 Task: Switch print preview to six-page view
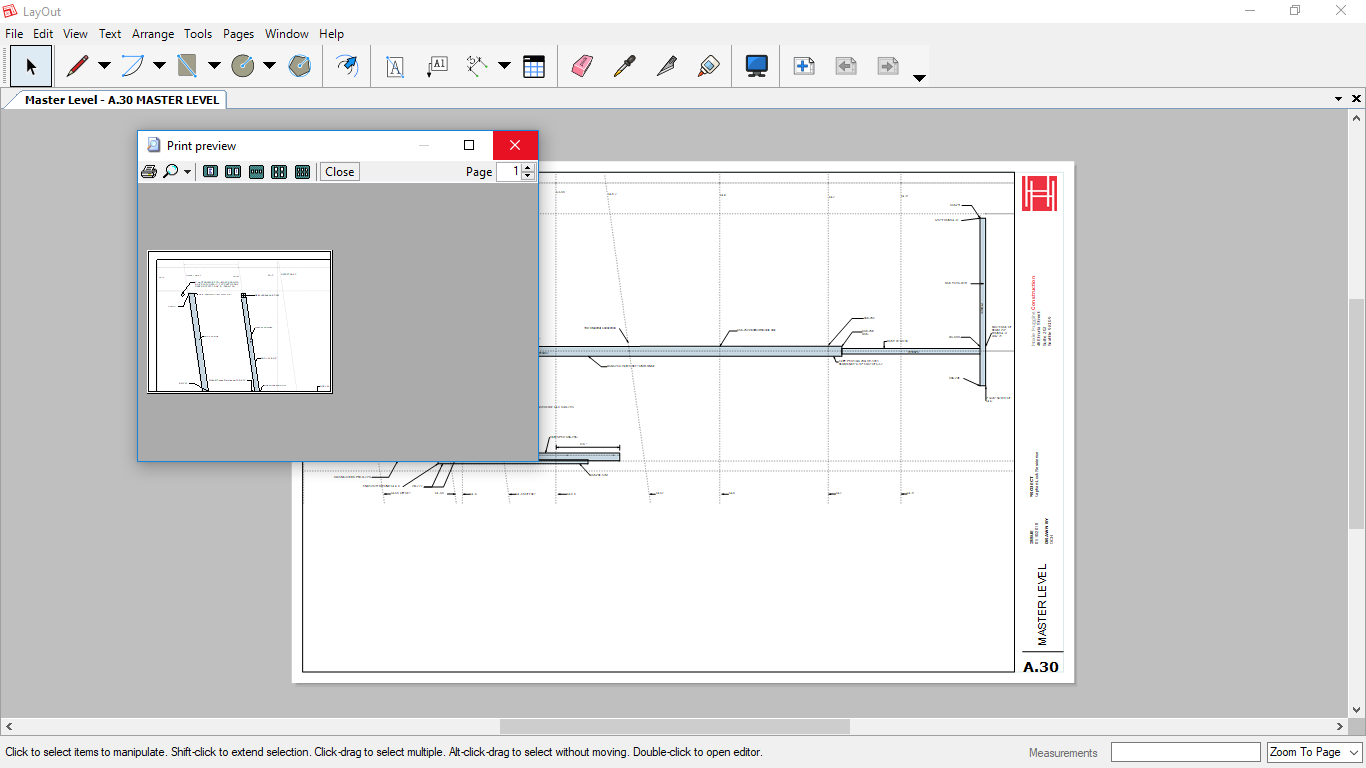302,172
